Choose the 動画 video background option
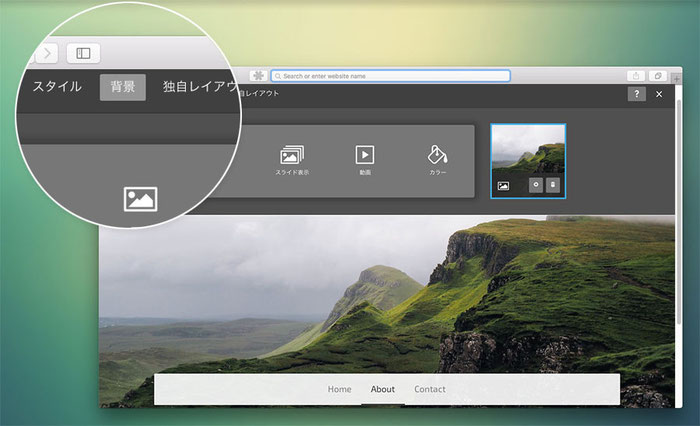Image resolution: width=700 pixels, height=426 pixels. coord(365,159)
